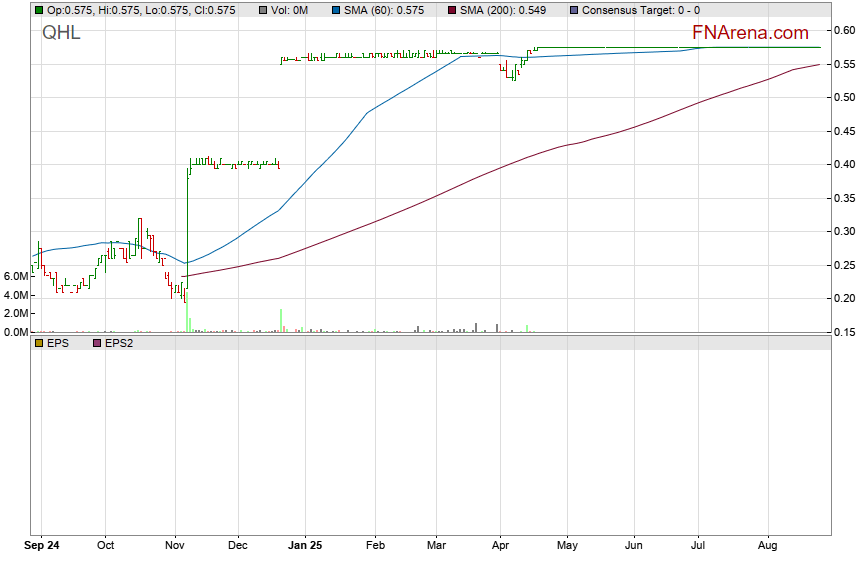
Task: Click the 6.0M volume axis label
Action: [x=15, y=276]
